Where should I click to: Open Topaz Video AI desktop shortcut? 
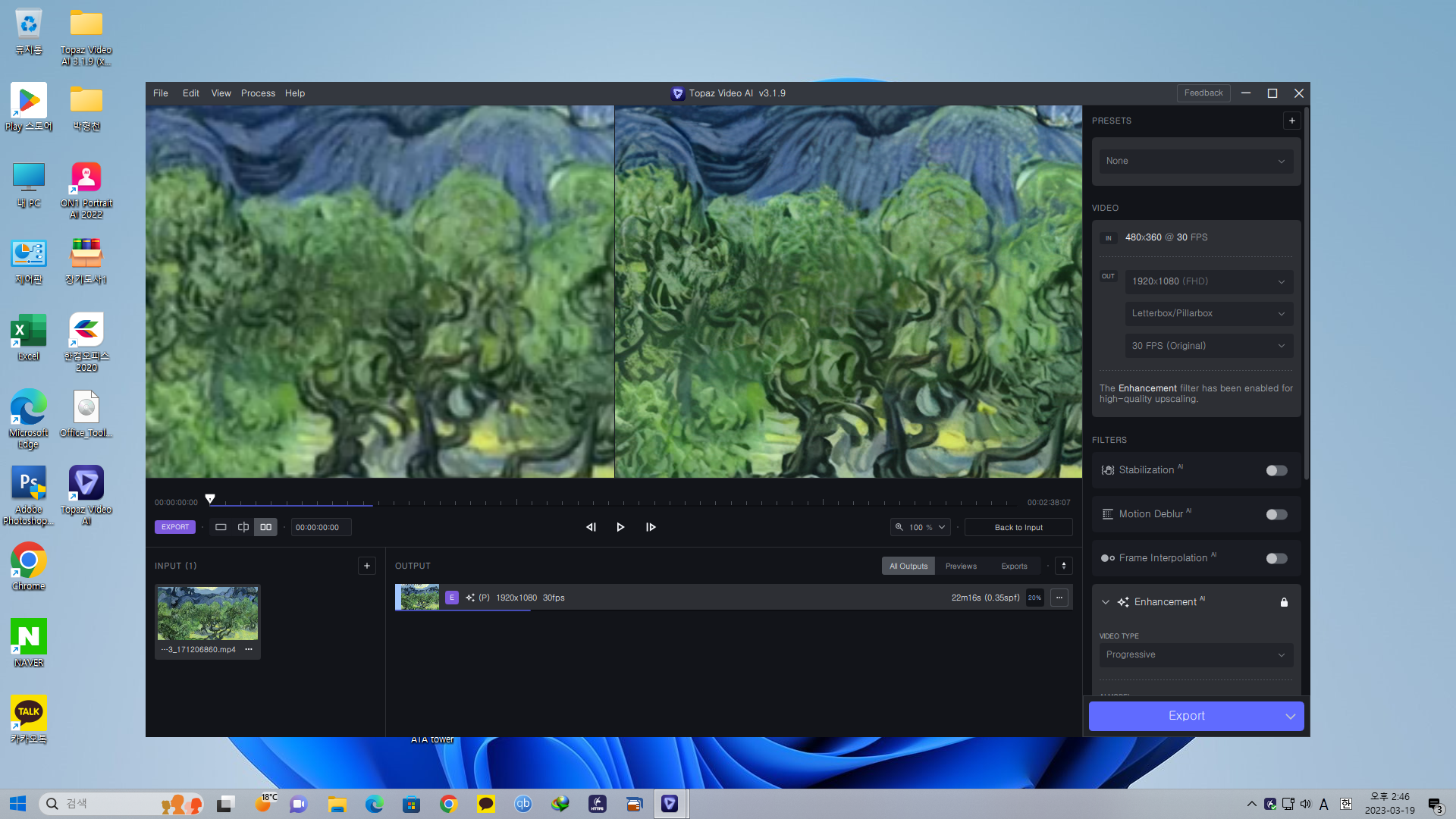[x=86, y=495]
